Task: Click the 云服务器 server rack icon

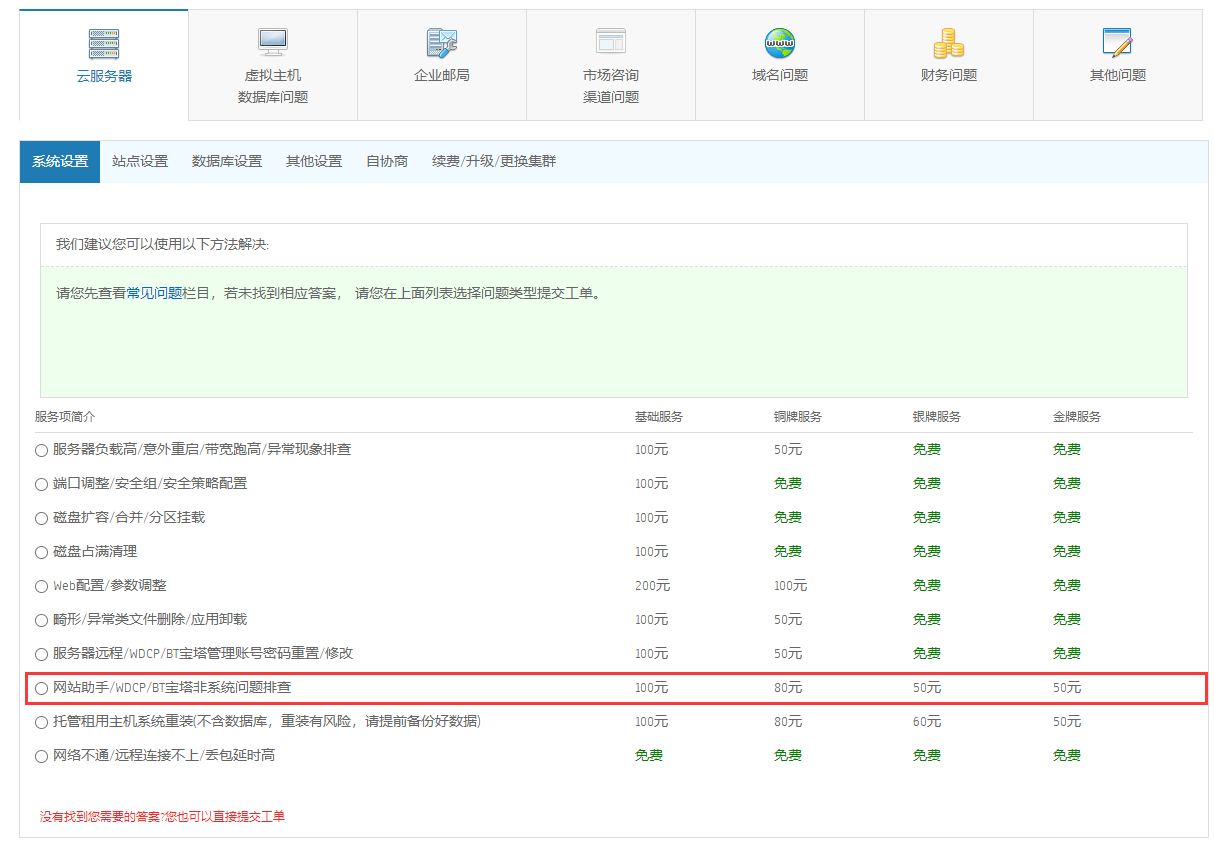Action: (104, 43)
